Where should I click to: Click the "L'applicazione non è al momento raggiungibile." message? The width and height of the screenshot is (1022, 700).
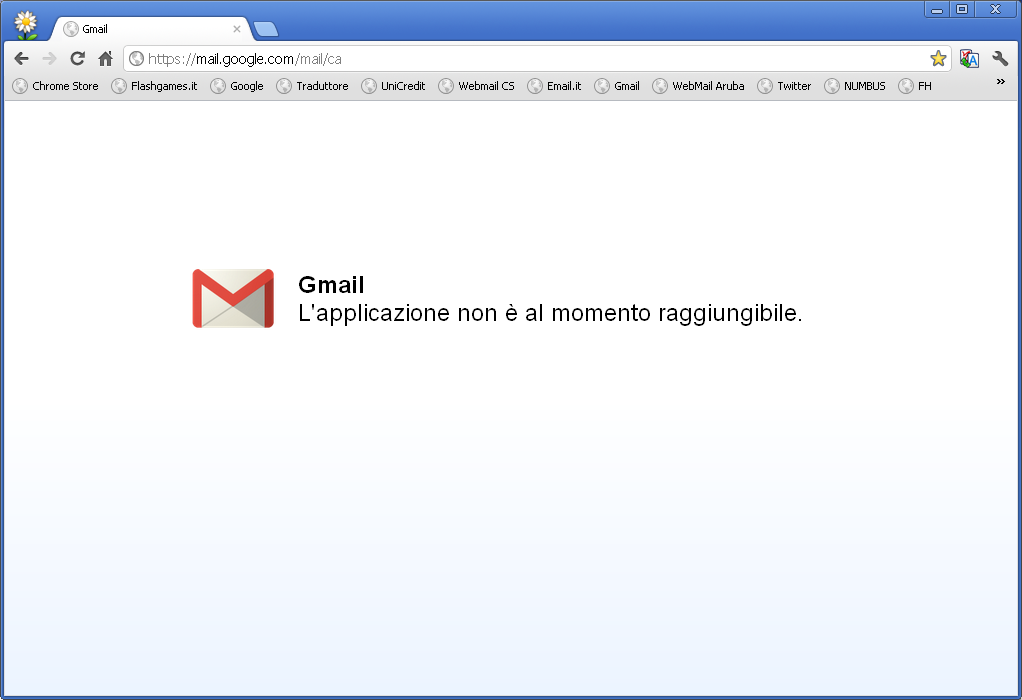click(550, 314)
